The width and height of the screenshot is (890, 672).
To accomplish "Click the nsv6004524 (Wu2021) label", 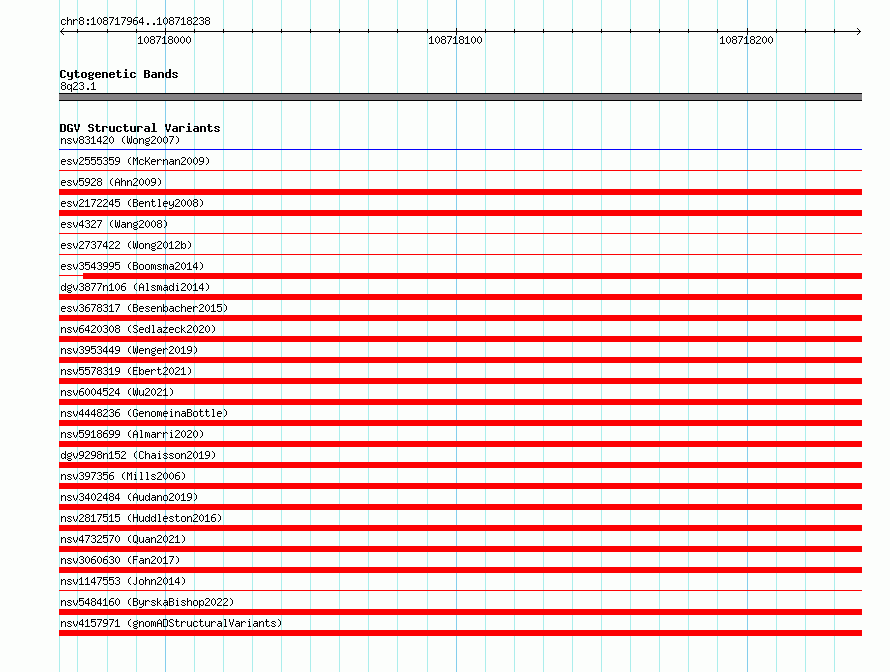I will tap(117, 392).
